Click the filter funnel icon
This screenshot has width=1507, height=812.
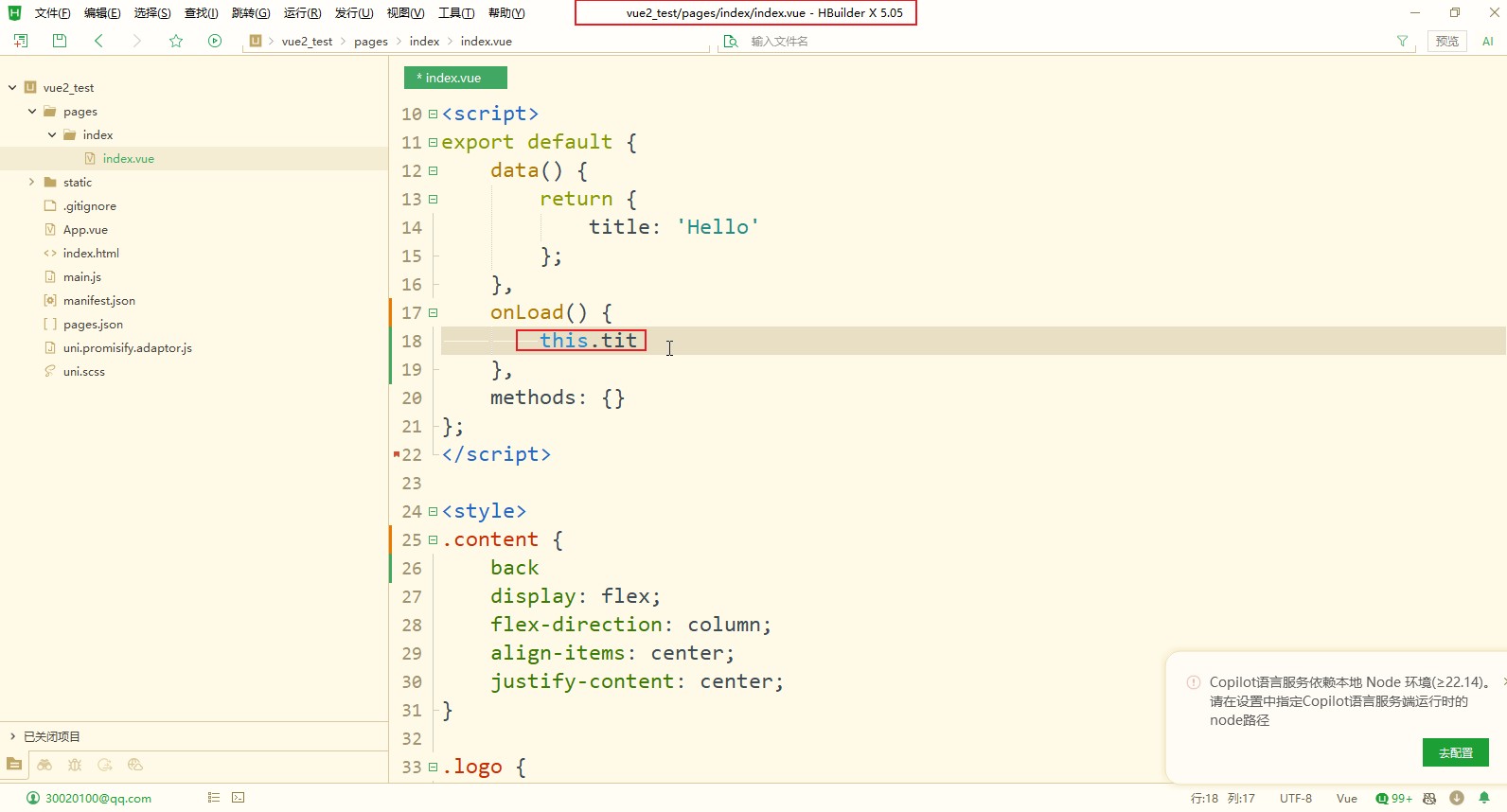1402,41
